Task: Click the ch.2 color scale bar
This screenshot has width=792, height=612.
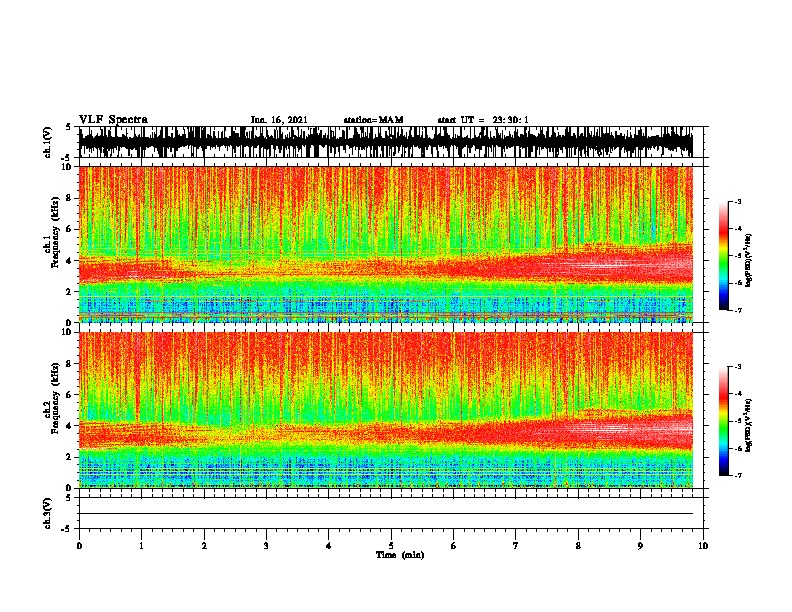Action: [x=724, y=421]
